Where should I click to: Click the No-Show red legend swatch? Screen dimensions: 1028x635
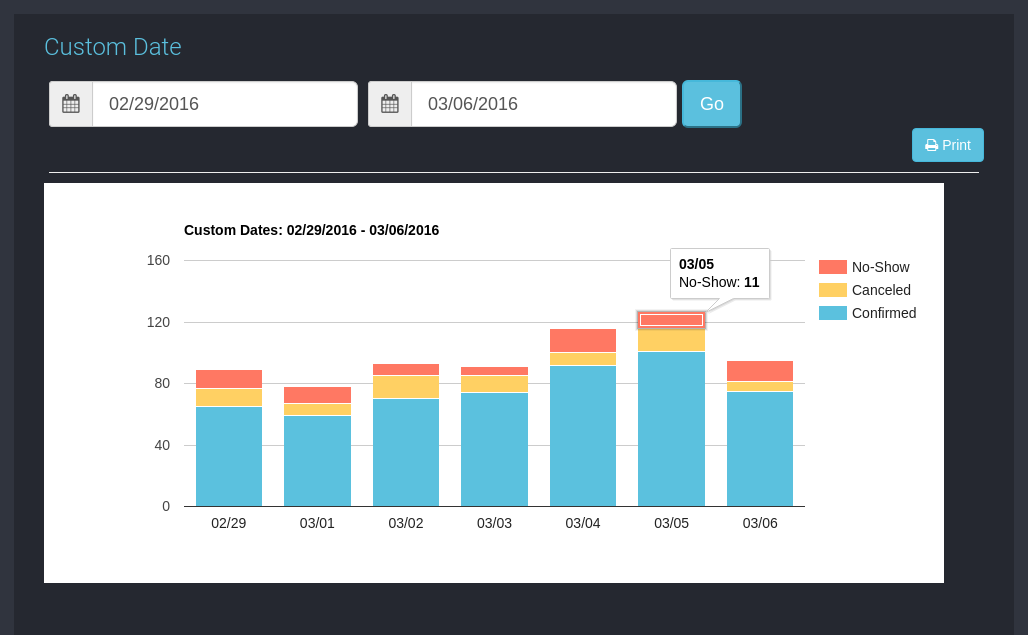tap(832, 267)
